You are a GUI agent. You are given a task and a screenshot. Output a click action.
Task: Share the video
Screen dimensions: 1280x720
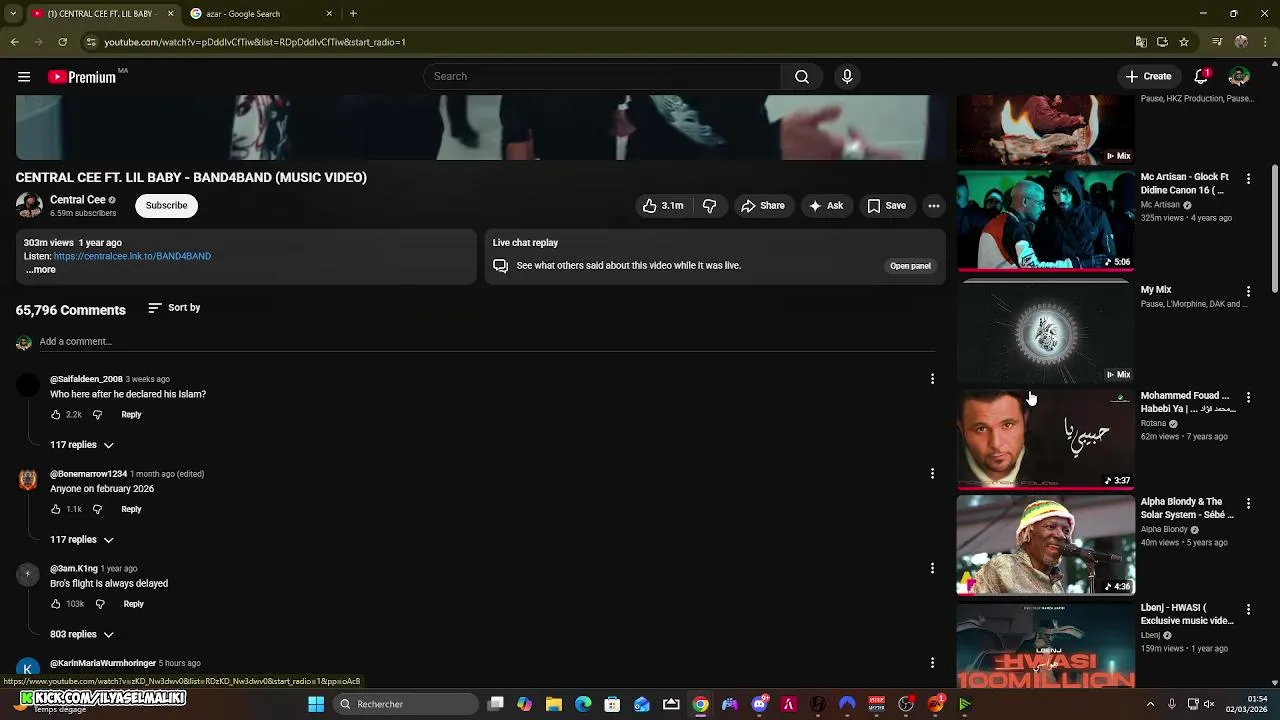coord(763,206)
